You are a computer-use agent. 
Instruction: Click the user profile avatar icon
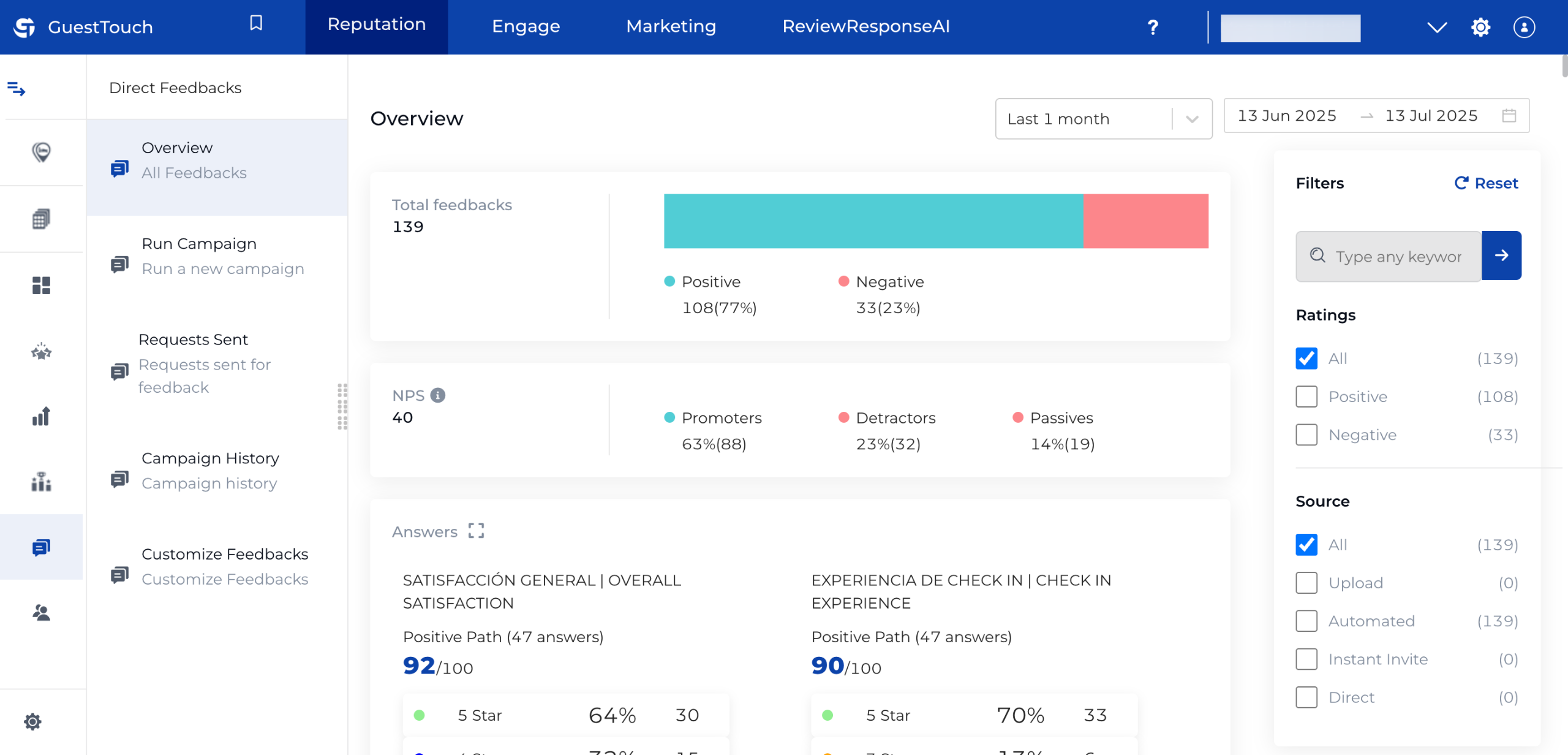pyautogui.click(x=1523, y=27)
